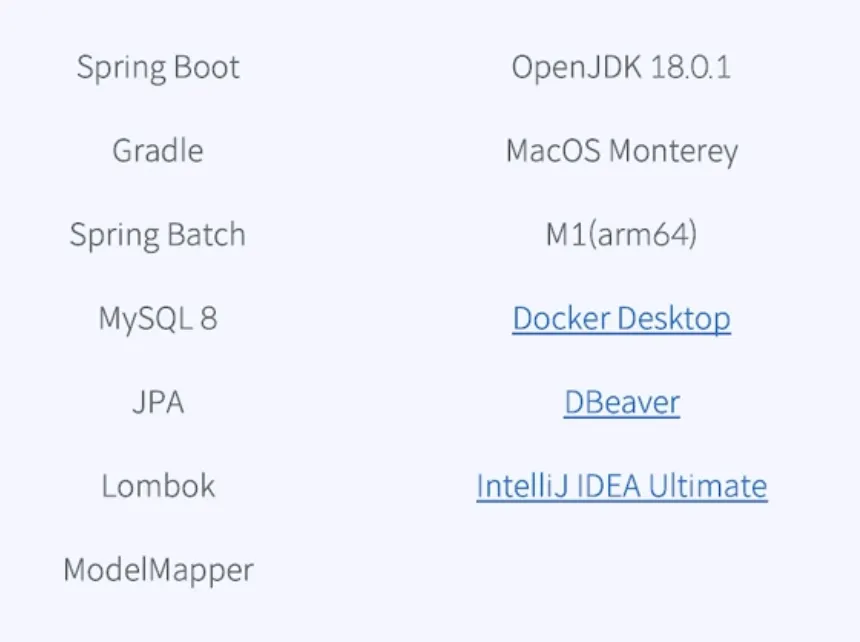Click the Gradle label
The image size is (860, 642).
tap(158, 152)
